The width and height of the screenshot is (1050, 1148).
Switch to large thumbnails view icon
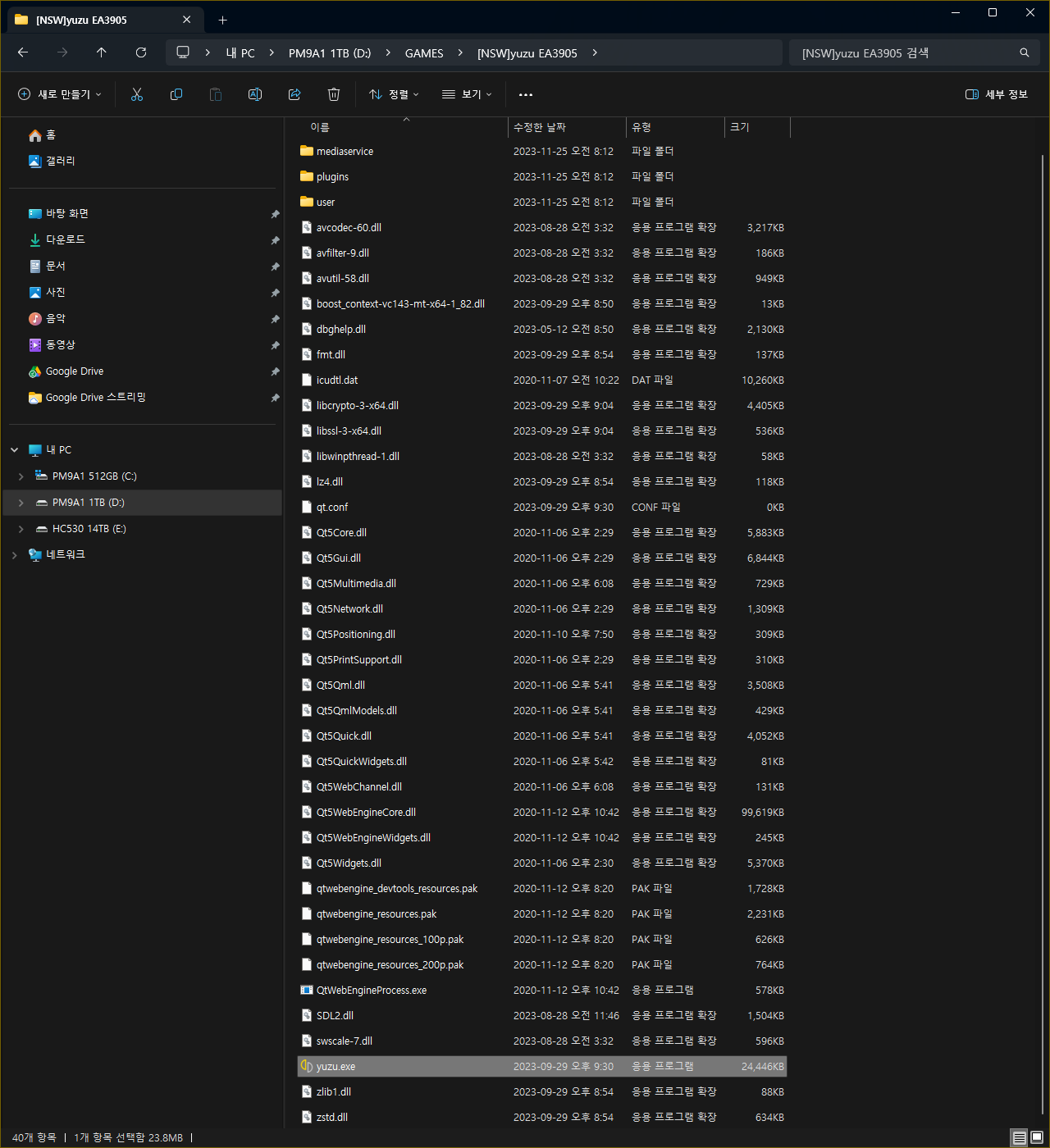(x=1037, y=1137)
